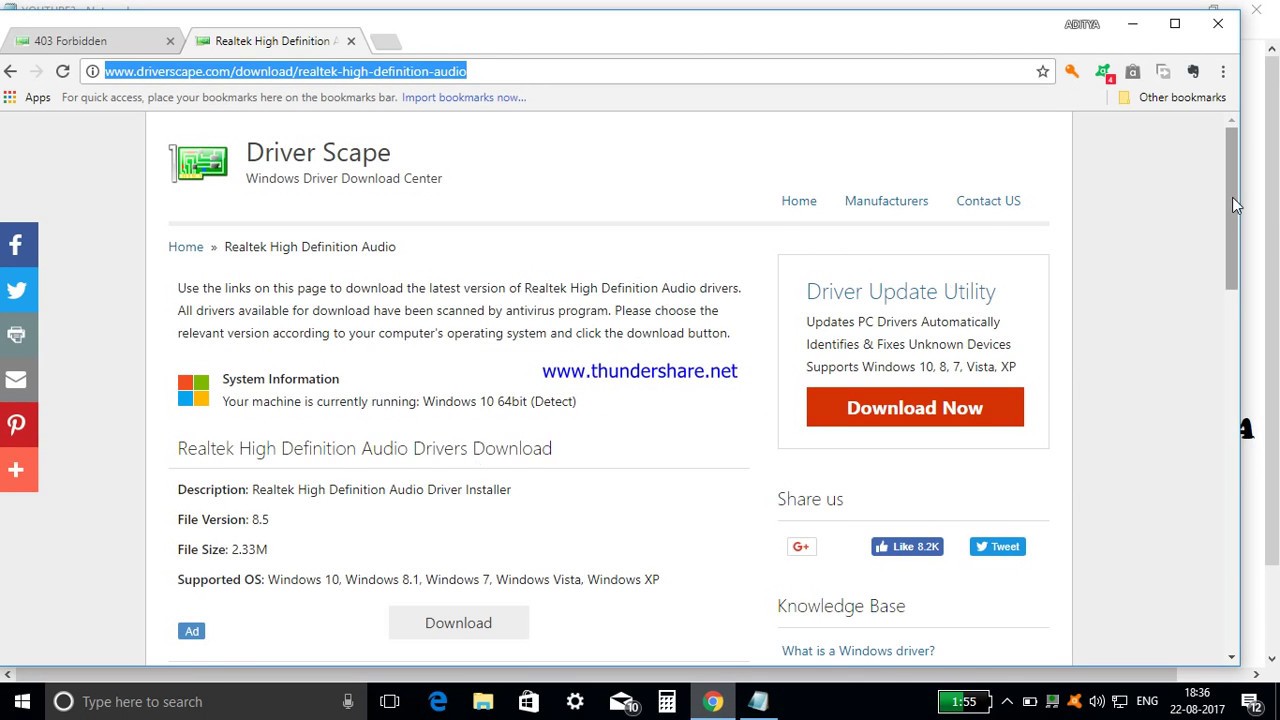
Task: Switch to Chrome in the taskbar
Action: pos(713,701)
